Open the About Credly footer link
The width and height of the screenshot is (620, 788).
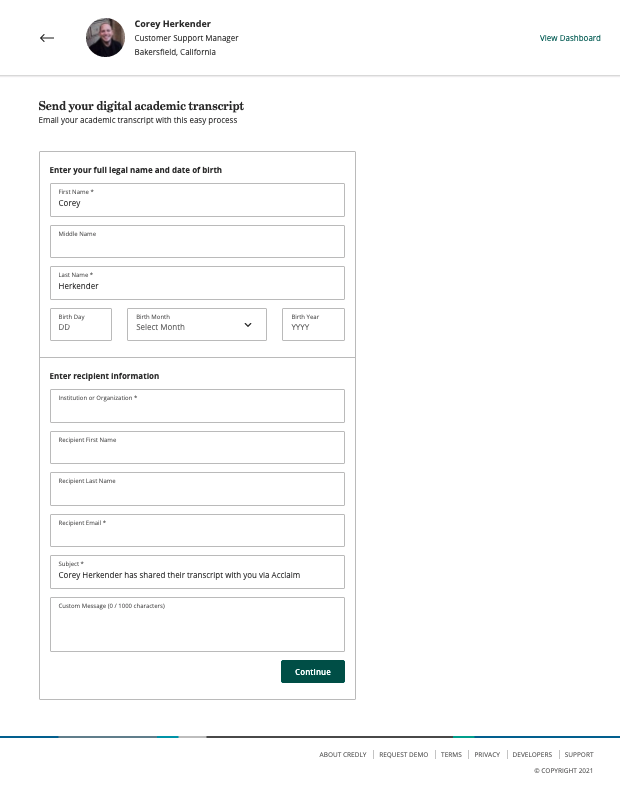point(343,754)
